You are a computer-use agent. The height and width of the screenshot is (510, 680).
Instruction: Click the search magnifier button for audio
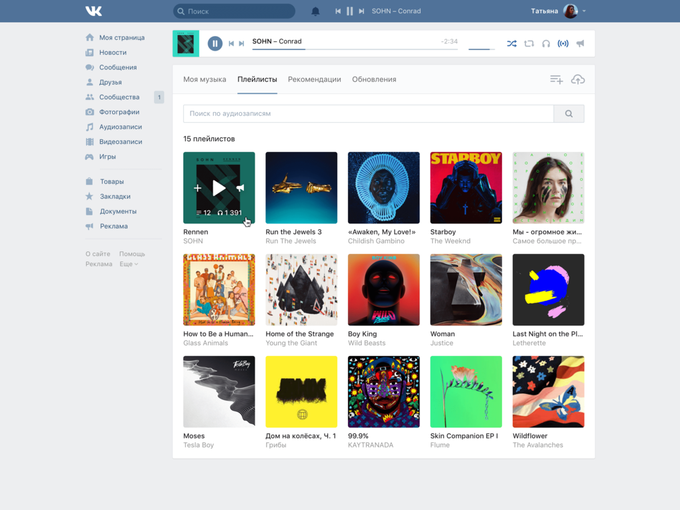(569, 114)
